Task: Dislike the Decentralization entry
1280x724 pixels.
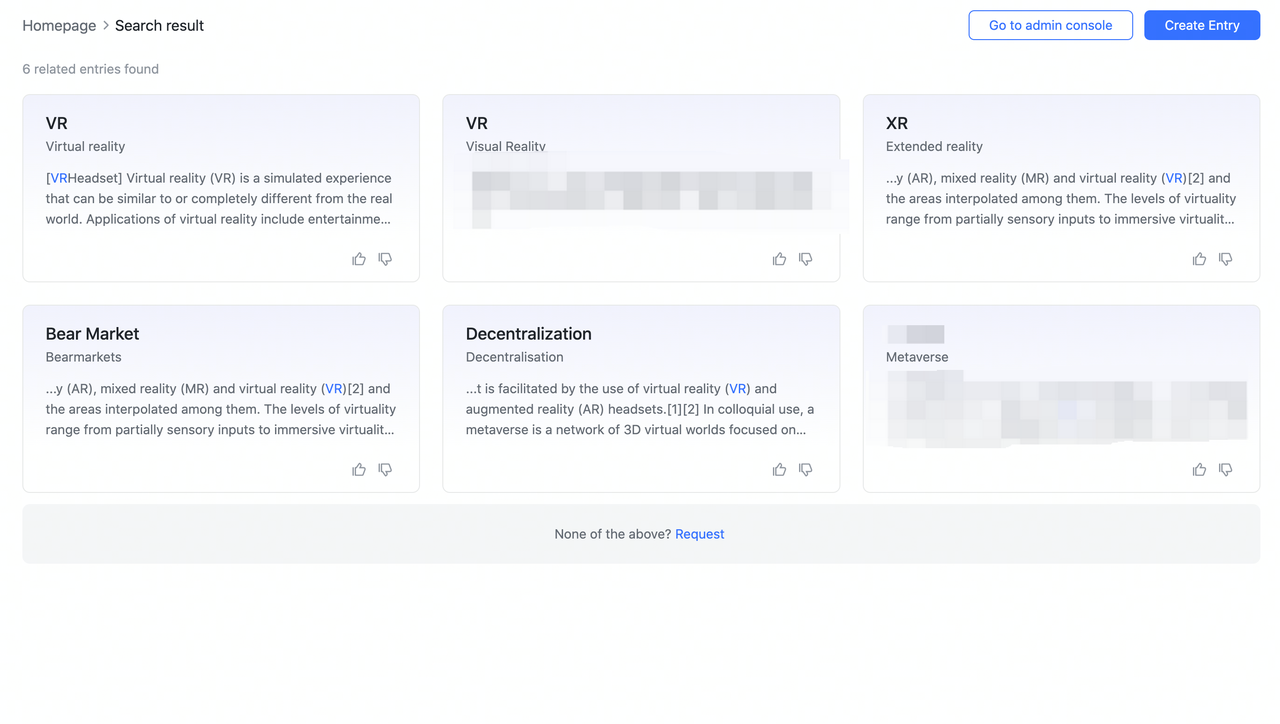Action: coord(805,469)
